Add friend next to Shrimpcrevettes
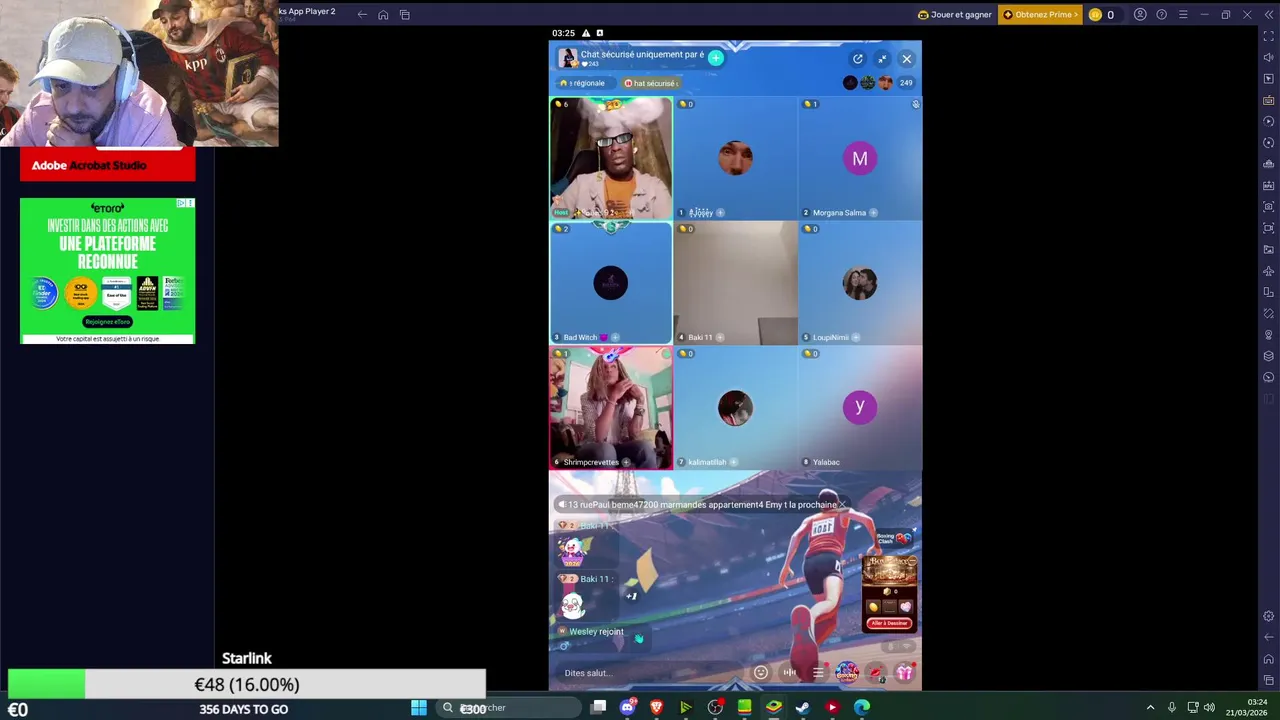The image size is (1280, 720). pyautogui.click(x=627, y=462)
